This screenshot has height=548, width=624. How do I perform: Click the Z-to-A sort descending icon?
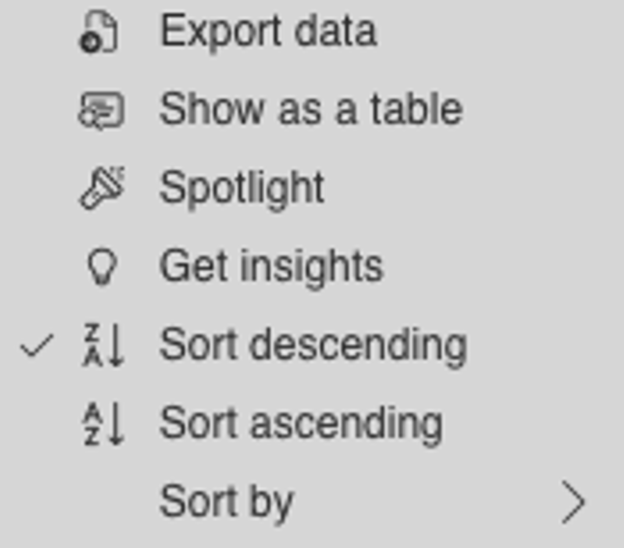pos(103,345)
